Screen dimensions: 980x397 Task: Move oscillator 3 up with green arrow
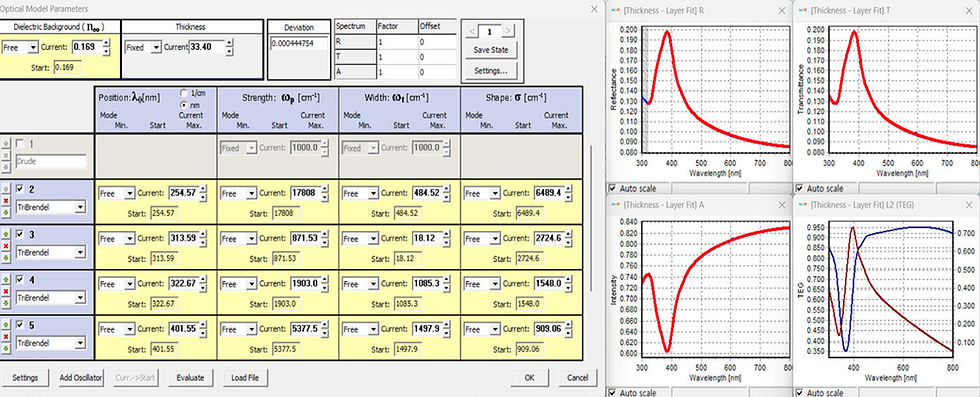click(6, 233)
